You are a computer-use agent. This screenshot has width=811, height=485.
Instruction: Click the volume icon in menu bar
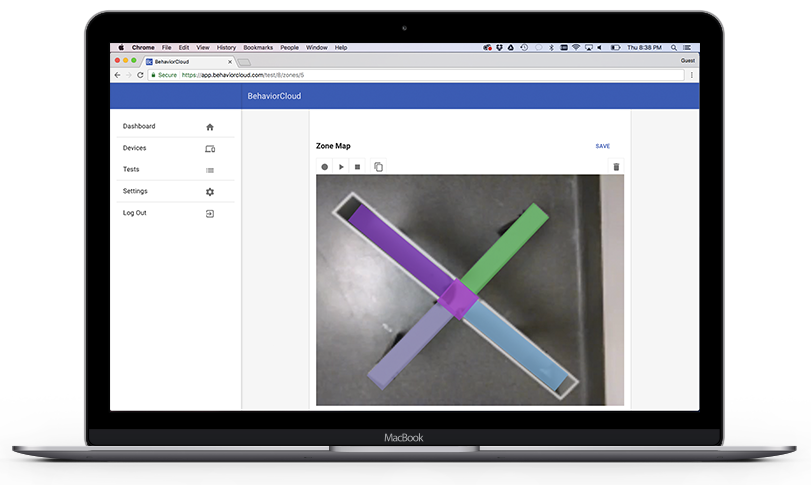pos(600,47)
